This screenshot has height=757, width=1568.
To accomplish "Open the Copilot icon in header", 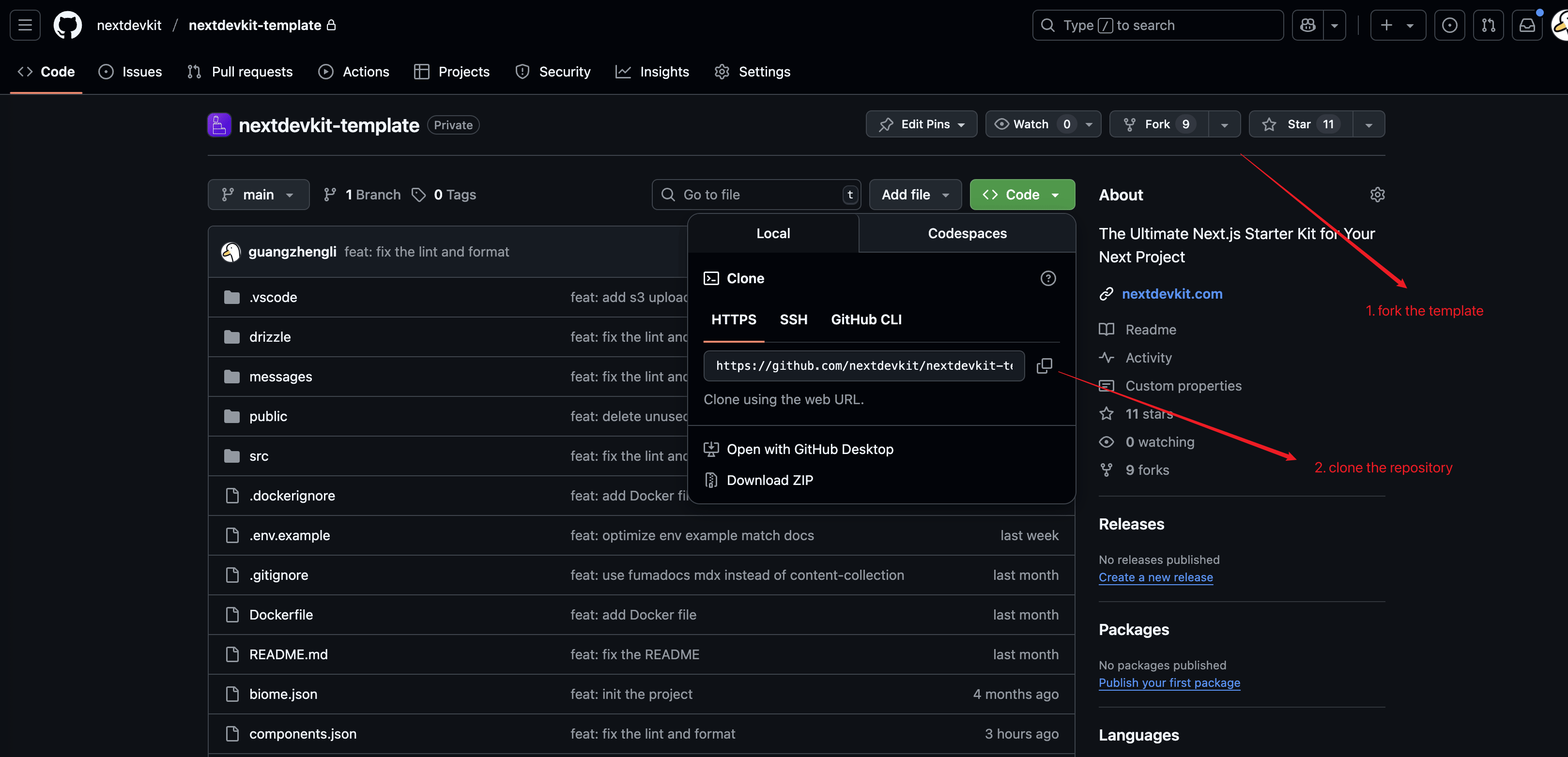I will click(1307, 25).
